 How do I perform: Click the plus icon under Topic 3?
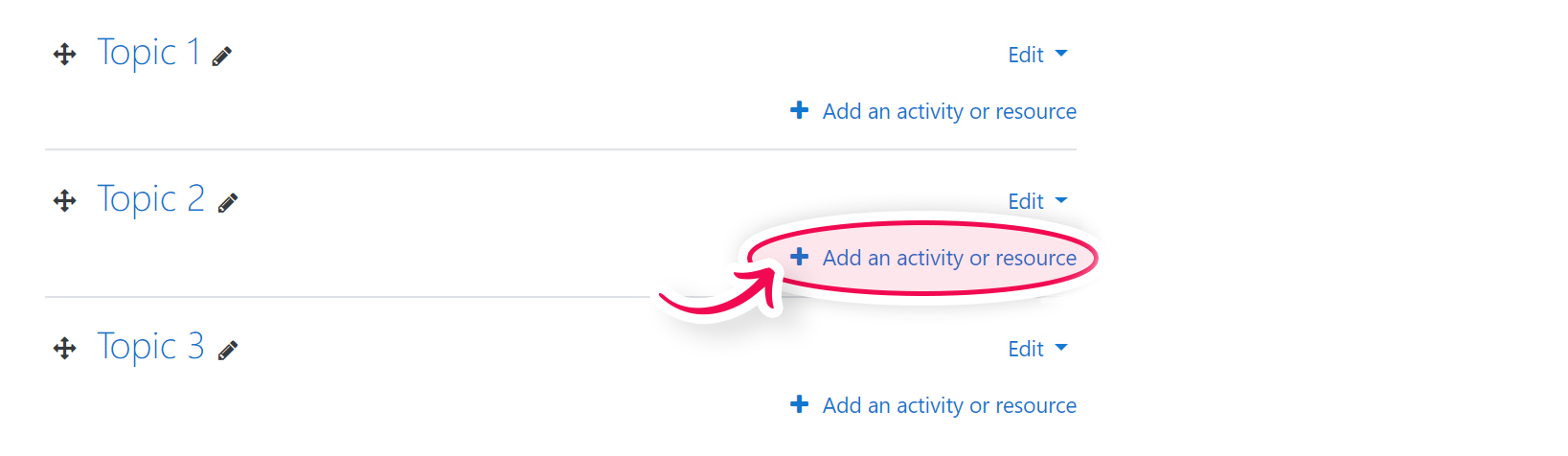pyautogui.click(x=799, y=404)
